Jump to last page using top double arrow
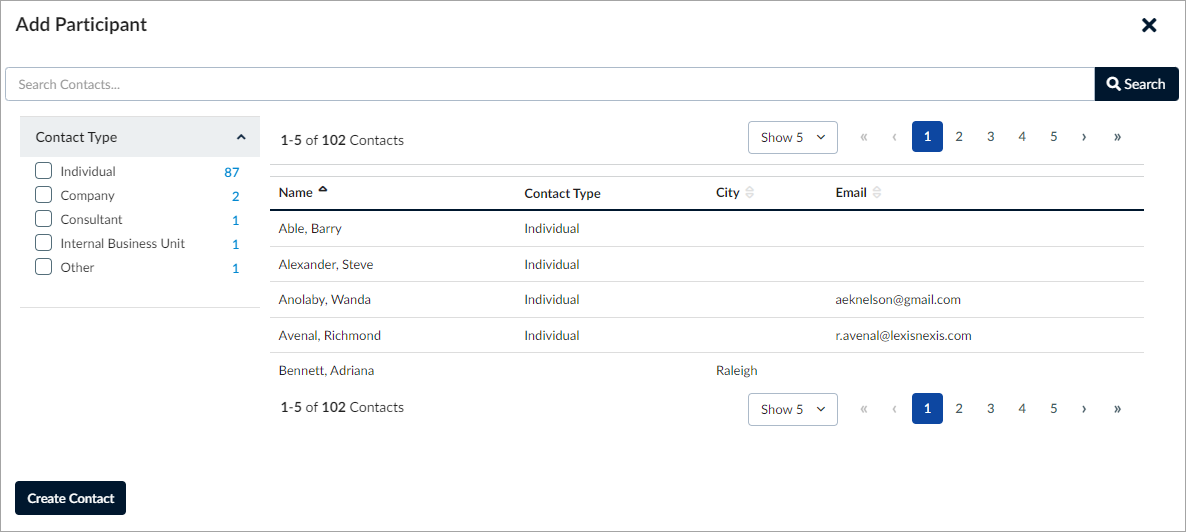 click(1117, 137)
